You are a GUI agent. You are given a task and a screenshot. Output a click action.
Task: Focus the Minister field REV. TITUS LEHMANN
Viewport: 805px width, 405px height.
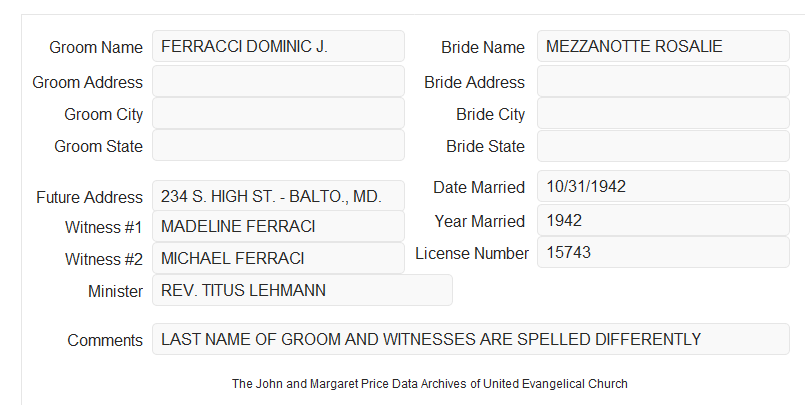coord(302,290)
